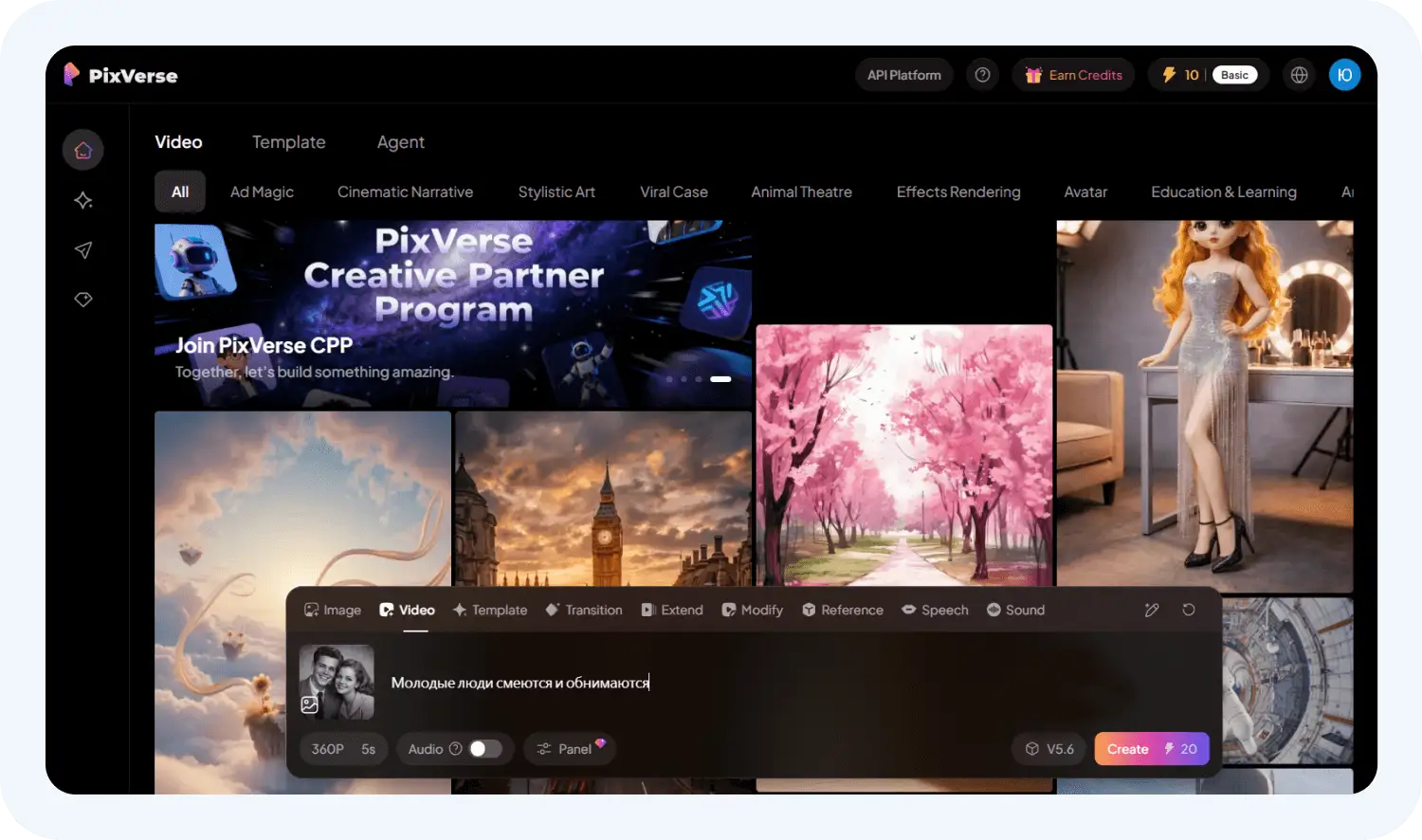Click the paper plane sidebar icon

point(83,250)
